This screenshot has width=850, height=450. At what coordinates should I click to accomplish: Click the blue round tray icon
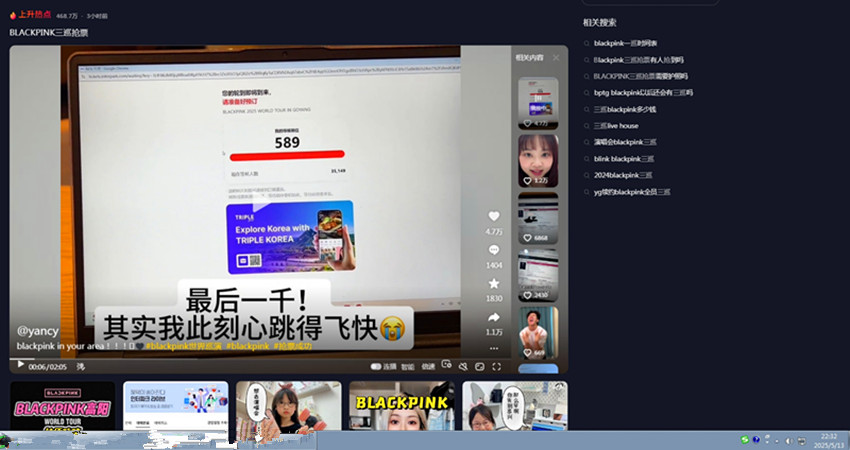pyautogui.click(x=756, y=439)
